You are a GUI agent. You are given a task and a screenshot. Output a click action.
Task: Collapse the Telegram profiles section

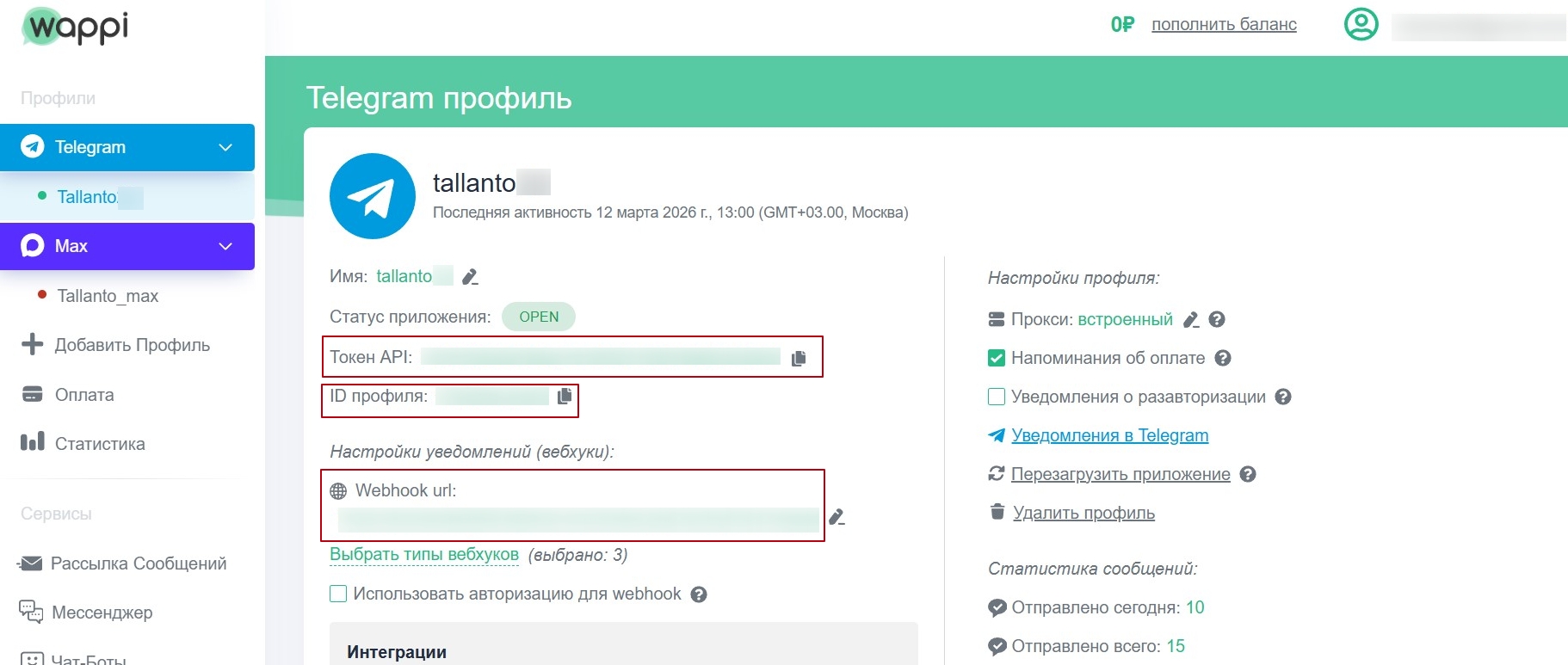tap(225, 147)
